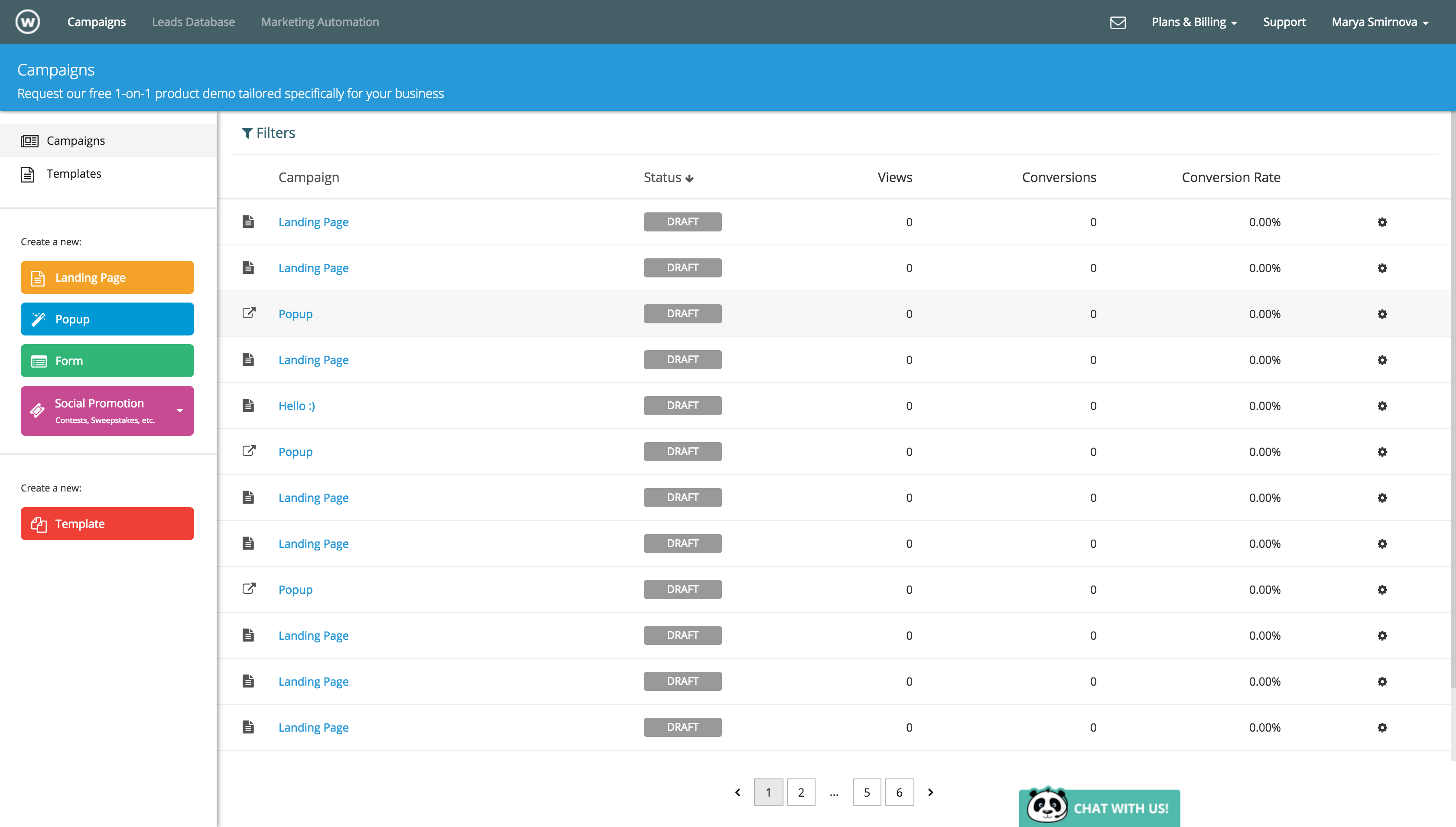
Task: Open the Marketing Automation tab
Action: [x=320, y=22]
